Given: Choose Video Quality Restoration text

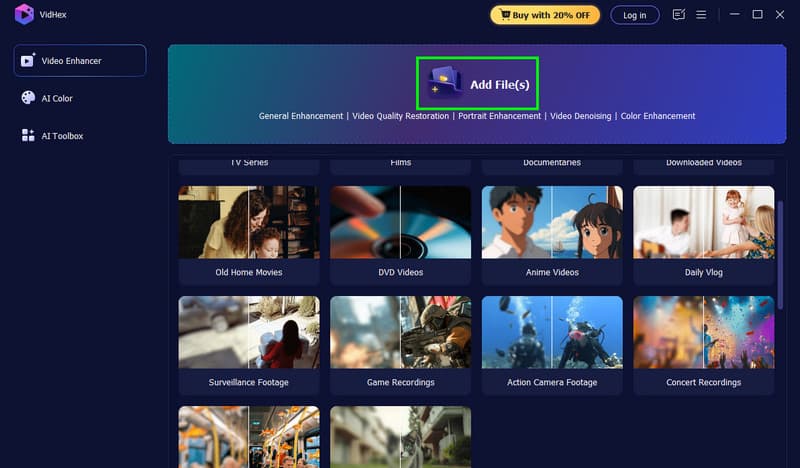Looking at the screenshot, I should (401, 116).
